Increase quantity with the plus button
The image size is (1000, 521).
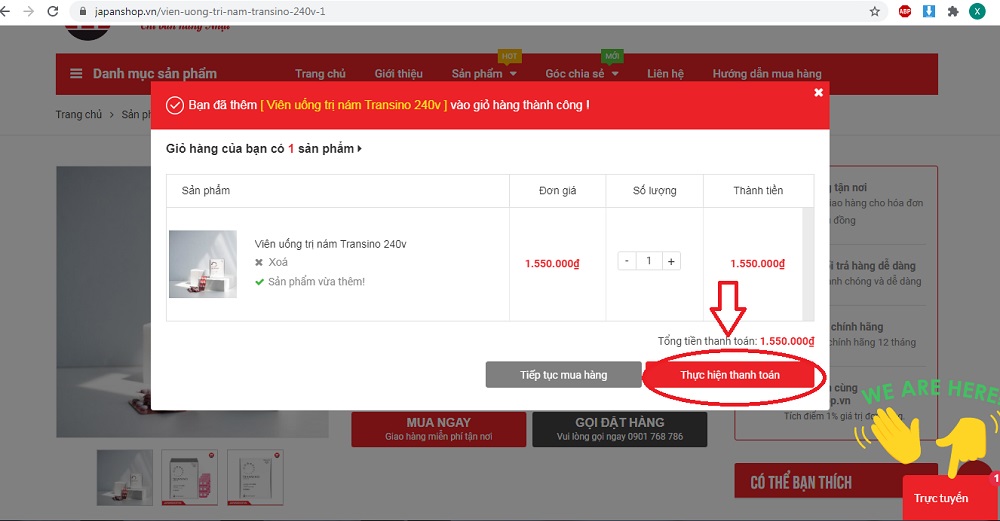coord(671,261)
